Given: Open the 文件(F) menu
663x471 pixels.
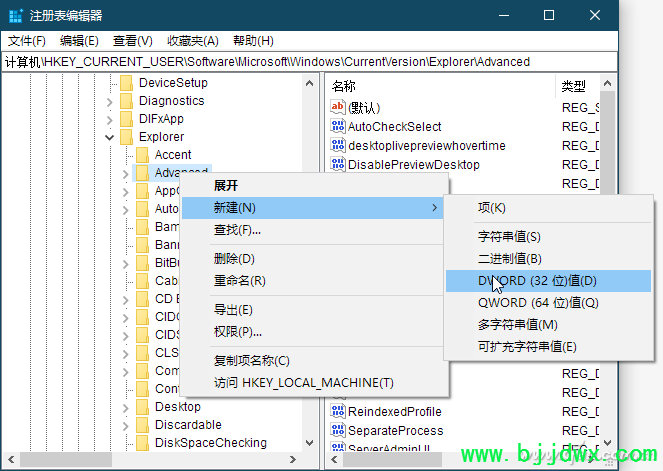Looking at the screenshot, I should pyautogui.click(x=27, y=41).
